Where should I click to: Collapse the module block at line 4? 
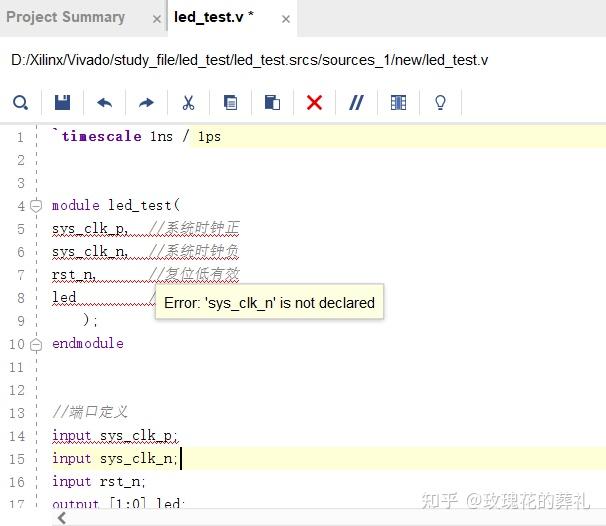coord(36,206)
